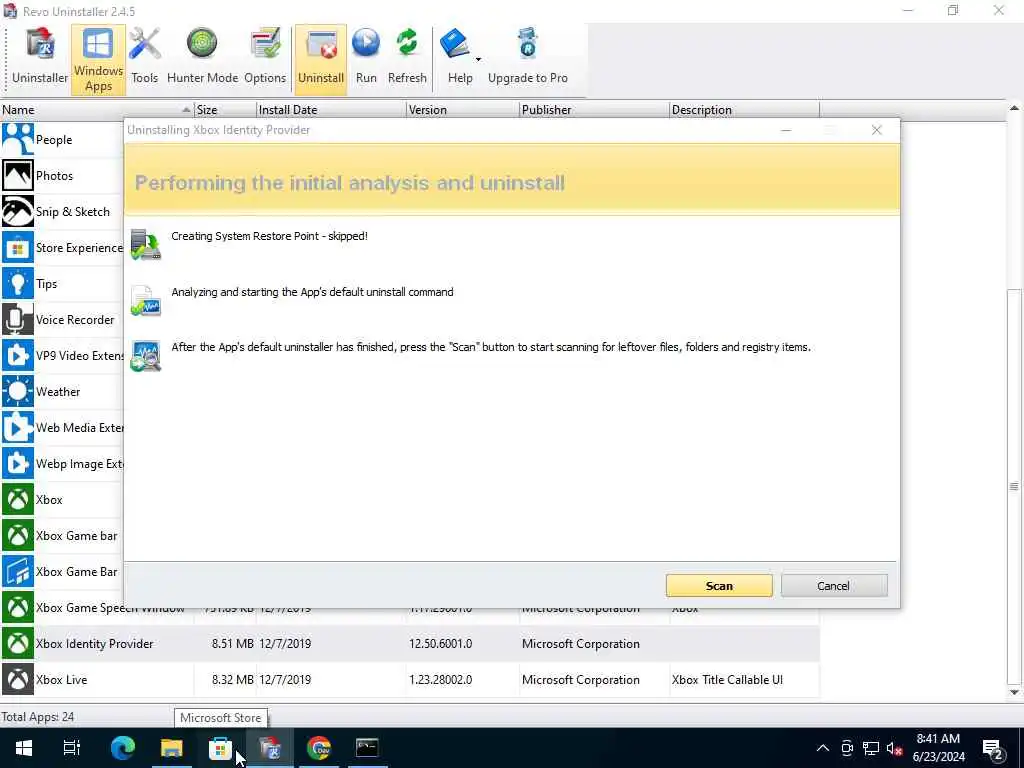
Task: Open Chrome Dev from taskbar
Action: (x=319, y=748)
